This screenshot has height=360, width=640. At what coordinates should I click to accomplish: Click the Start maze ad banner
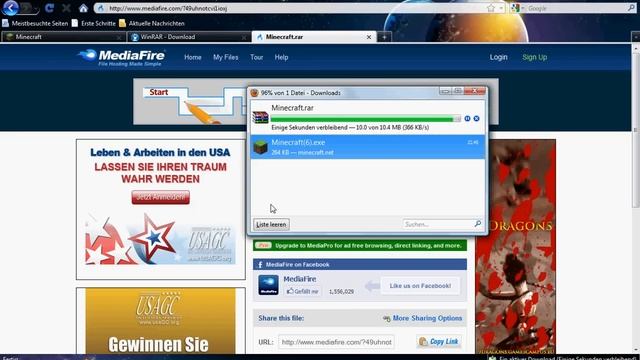click(191, 102)
